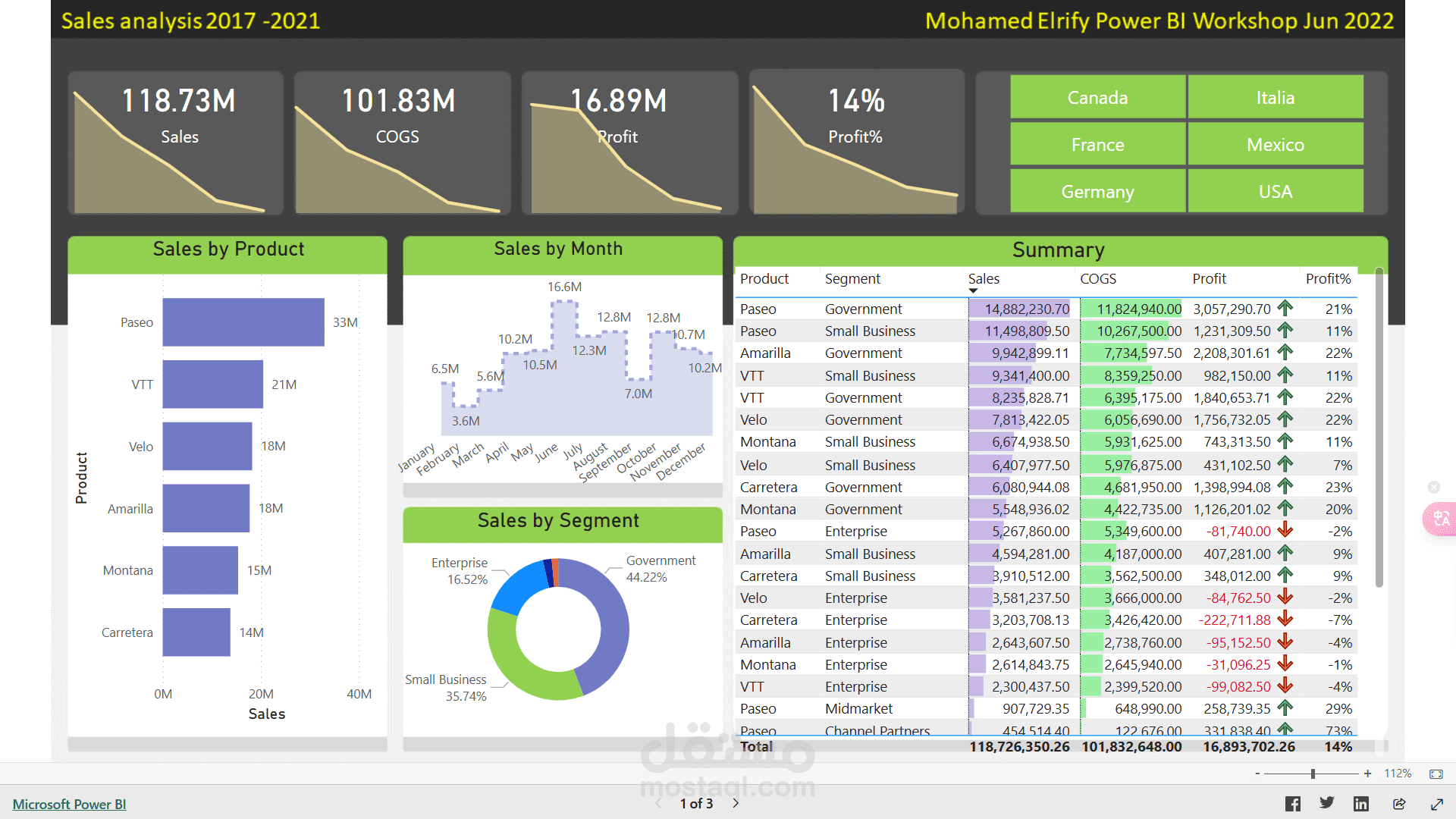Click the fit to page icon
1456x819 pixels.
[1436, 773]
